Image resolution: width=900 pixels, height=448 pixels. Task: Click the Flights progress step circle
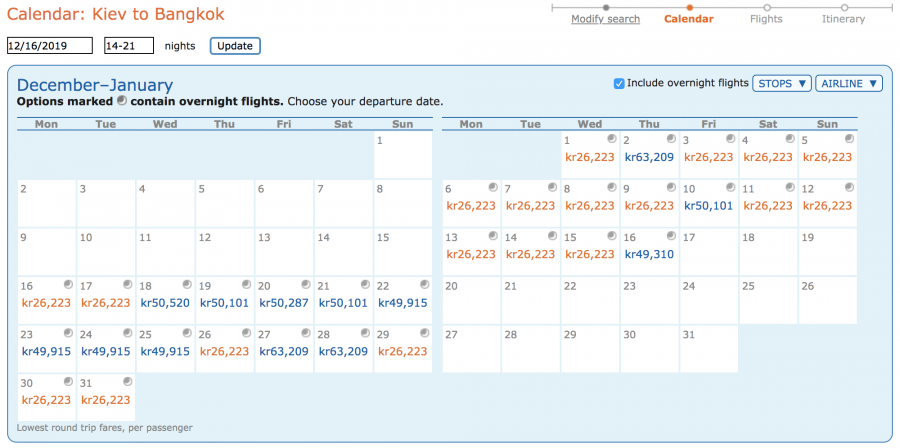pos(766,8)
